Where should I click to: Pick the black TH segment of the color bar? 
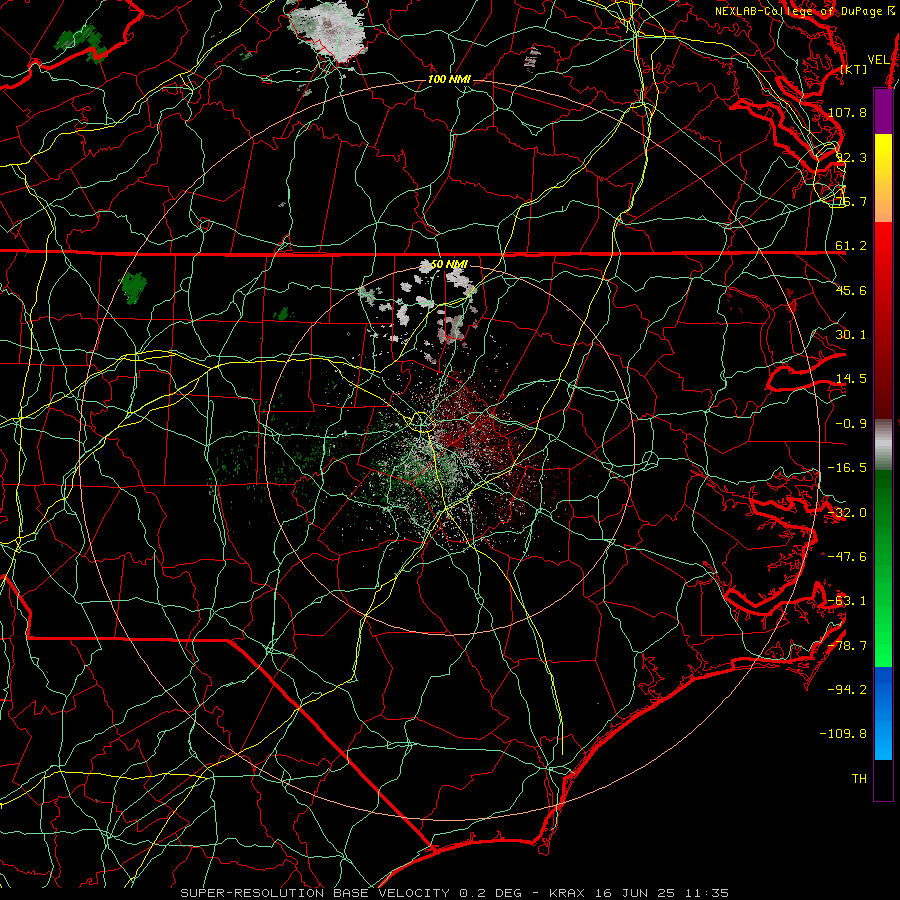click(883, 780)
